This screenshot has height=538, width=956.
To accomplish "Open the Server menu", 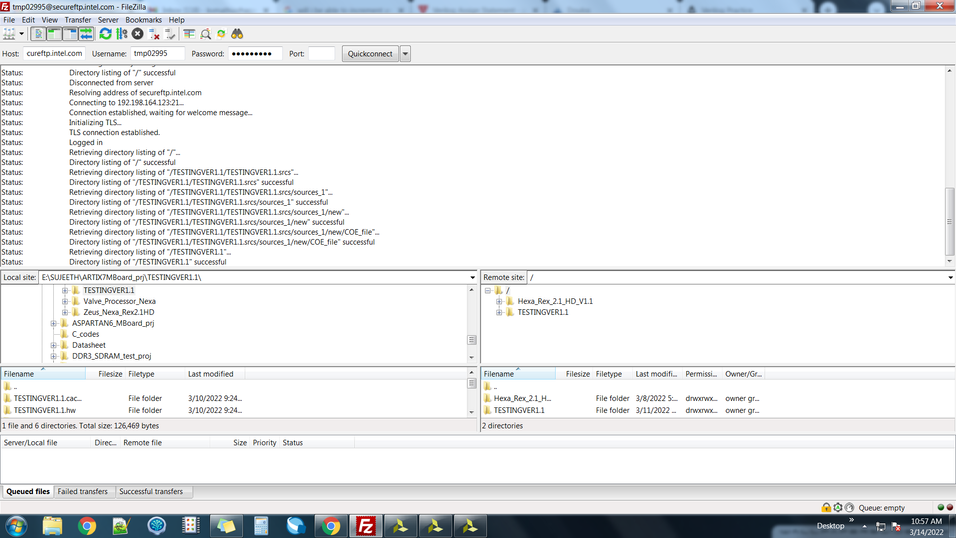I will pyautogui.click(x=108, y=20).
